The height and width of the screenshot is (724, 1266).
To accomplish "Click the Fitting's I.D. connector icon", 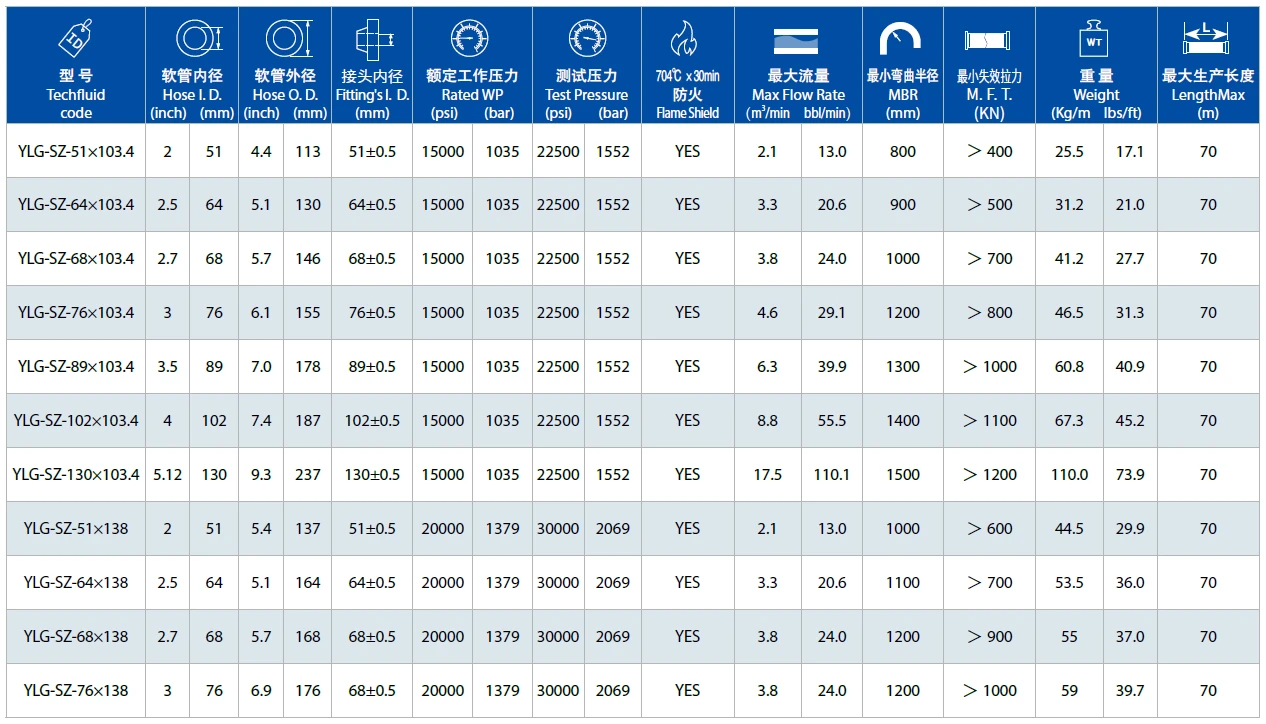I will (x=372, y=39).
